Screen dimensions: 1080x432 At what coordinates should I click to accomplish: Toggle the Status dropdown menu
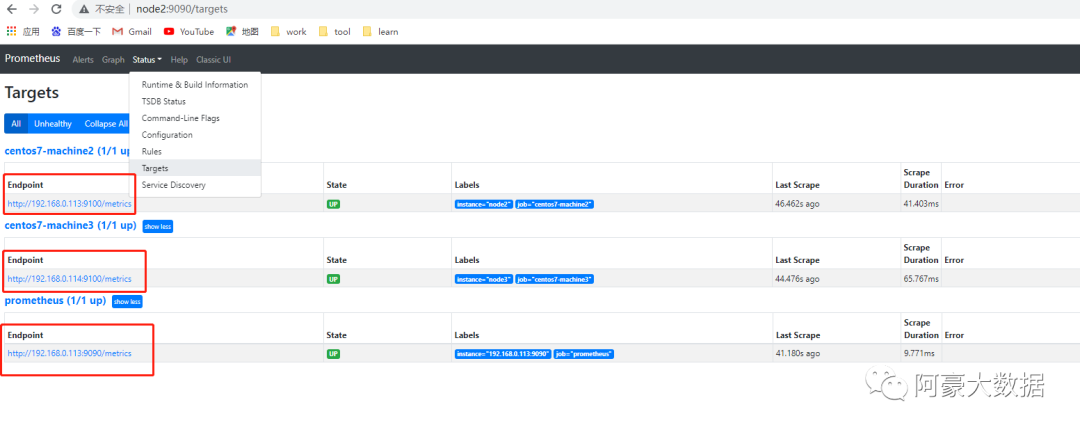point(147,60)
